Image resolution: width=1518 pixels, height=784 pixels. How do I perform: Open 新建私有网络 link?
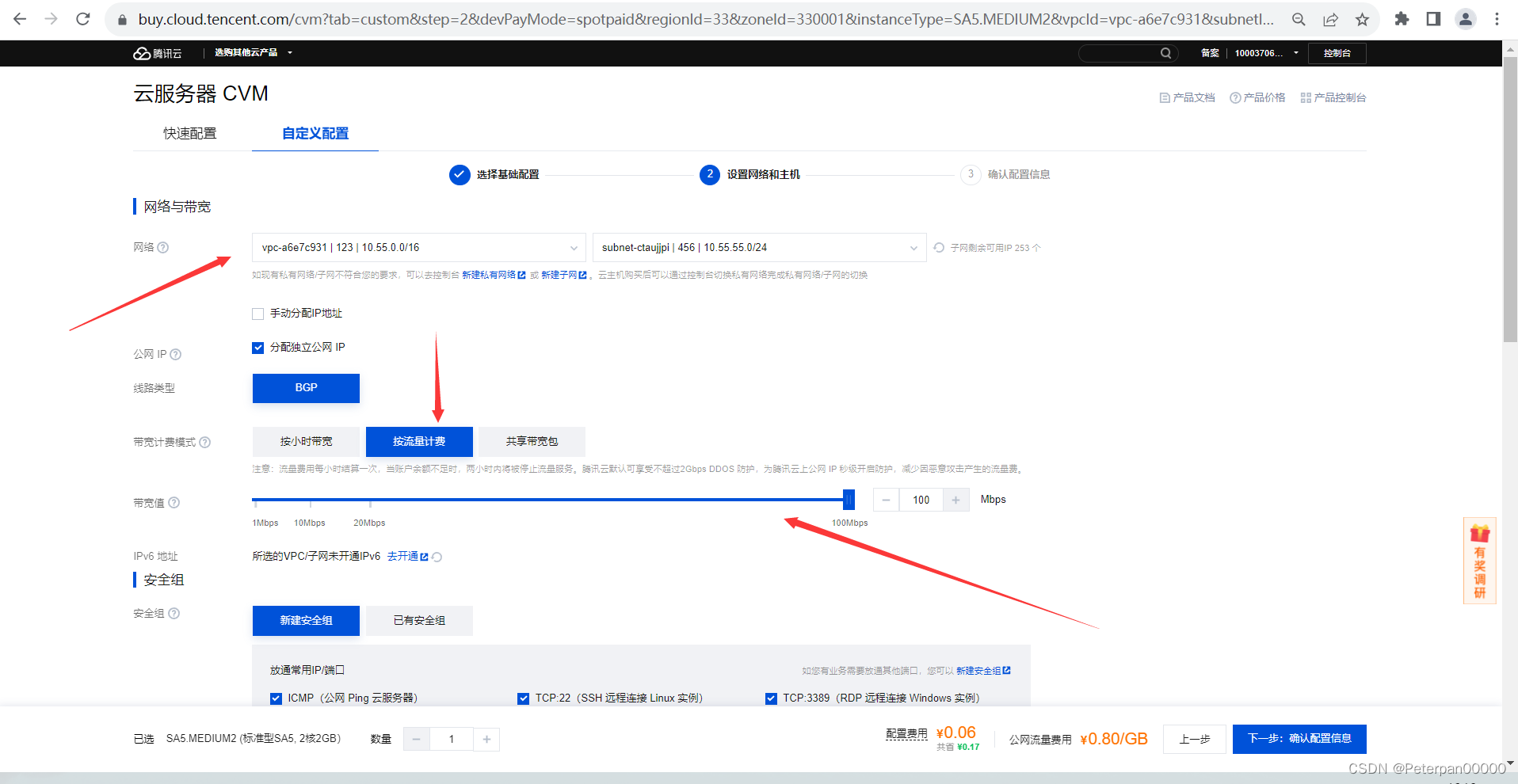point(494,275)
